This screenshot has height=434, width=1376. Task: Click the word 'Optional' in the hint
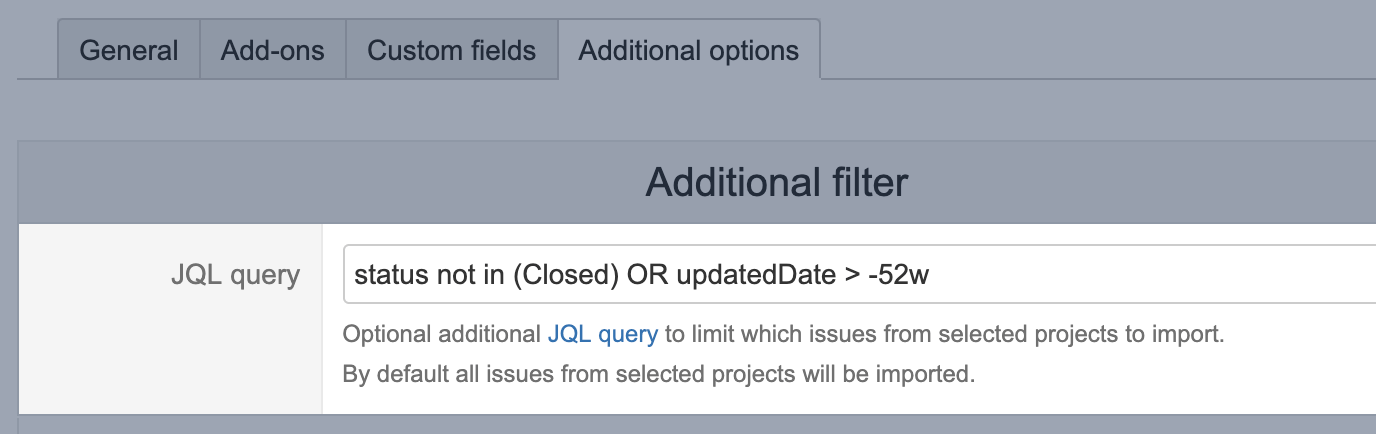tap(385, 334)
